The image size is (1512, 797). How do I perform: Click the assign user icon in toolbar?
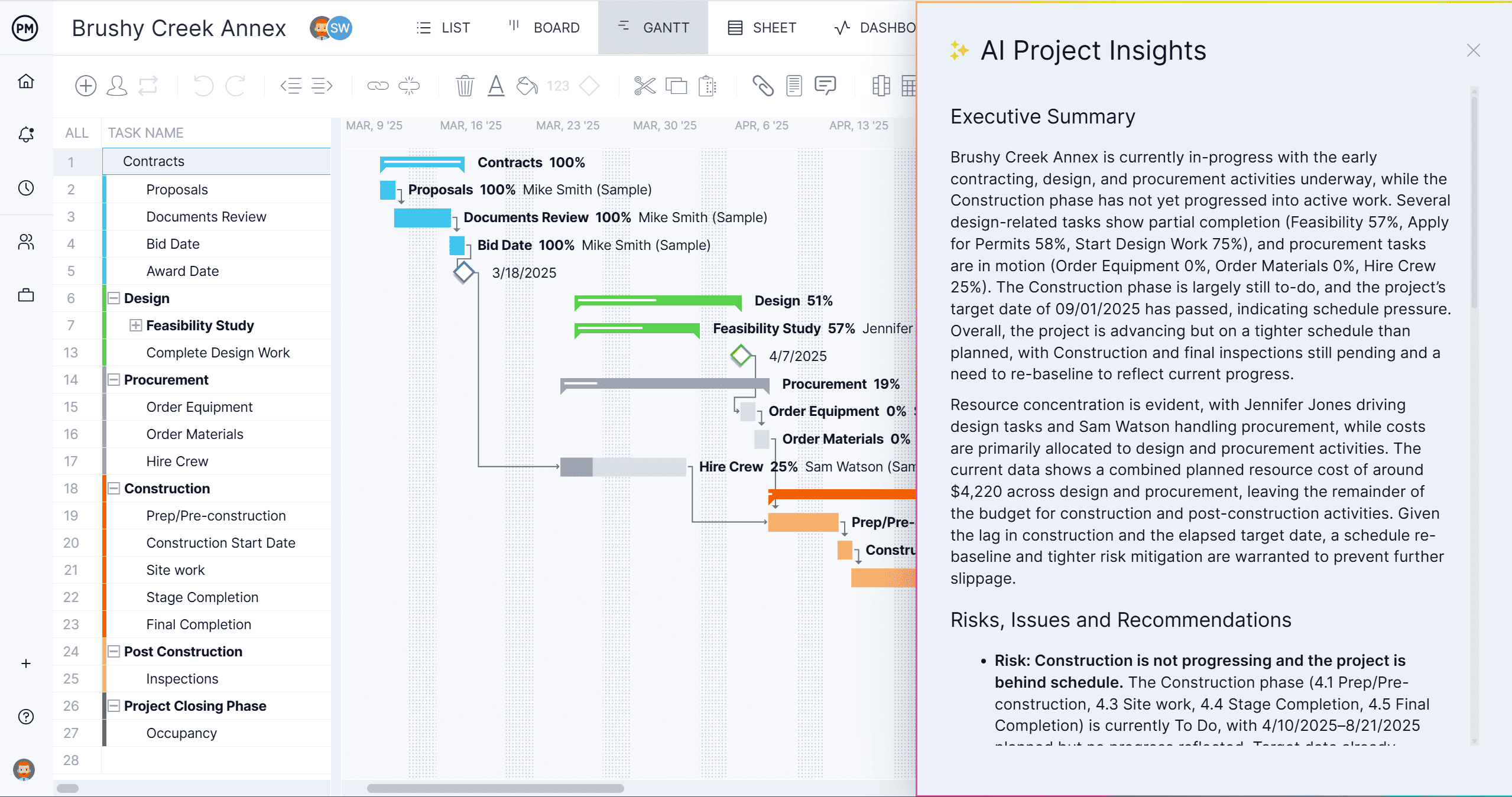tap(116, 86)
